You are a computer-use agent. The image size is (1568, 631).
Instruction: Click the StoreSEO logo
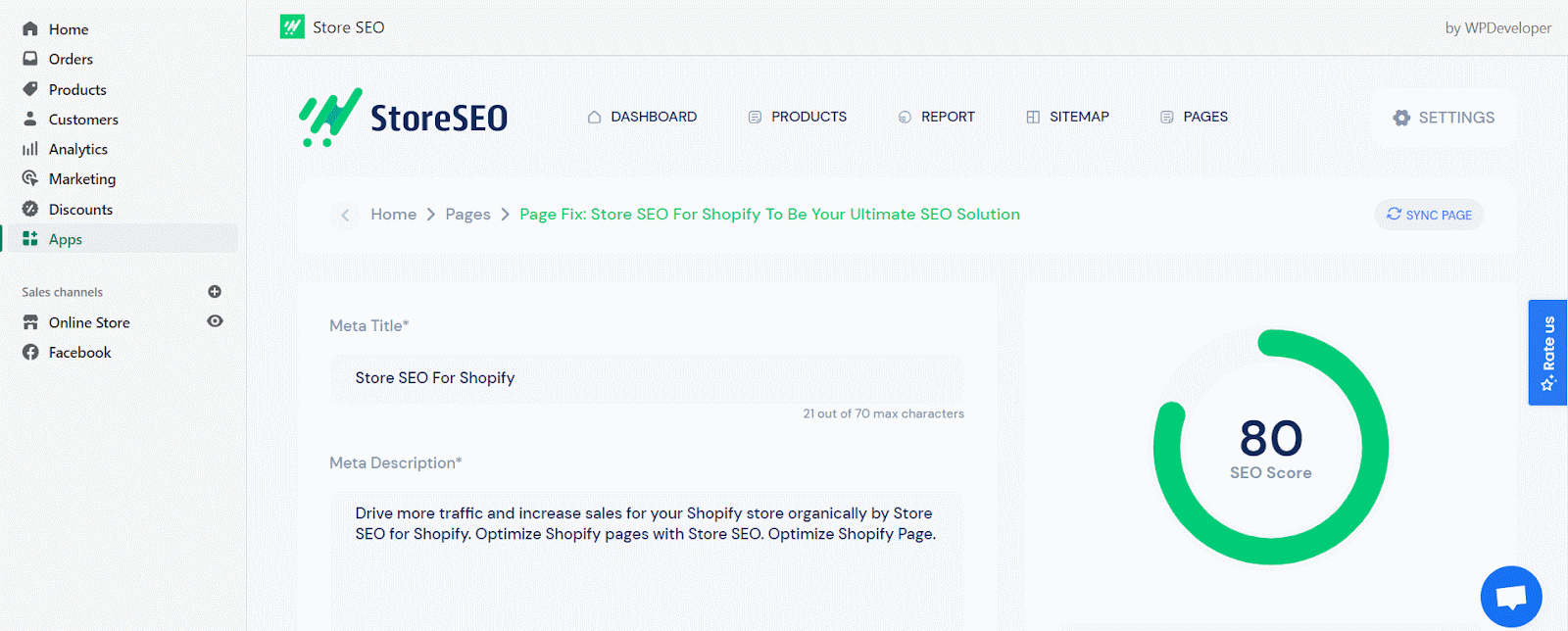[403, 118]
